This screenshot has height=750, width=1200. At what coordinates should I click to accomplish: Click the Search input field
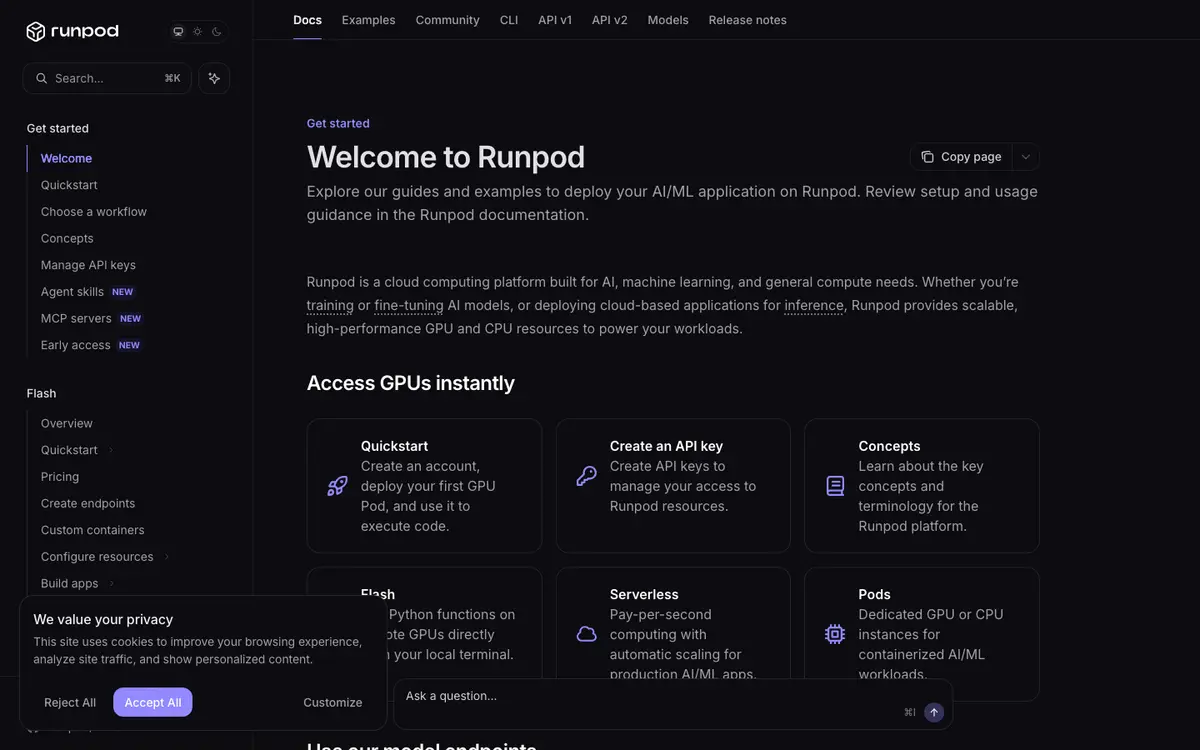tap(107, 78)
